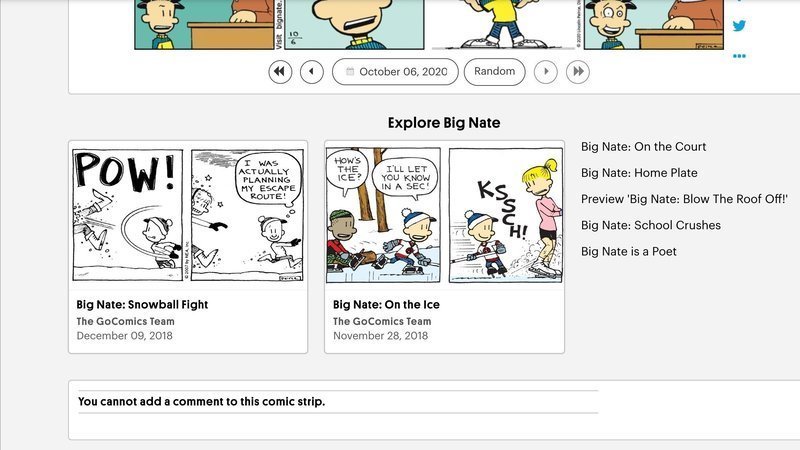Open the On the Ice comic thumbnail
The height and width of the screenshot is (450, 800).
pos(444,215)
